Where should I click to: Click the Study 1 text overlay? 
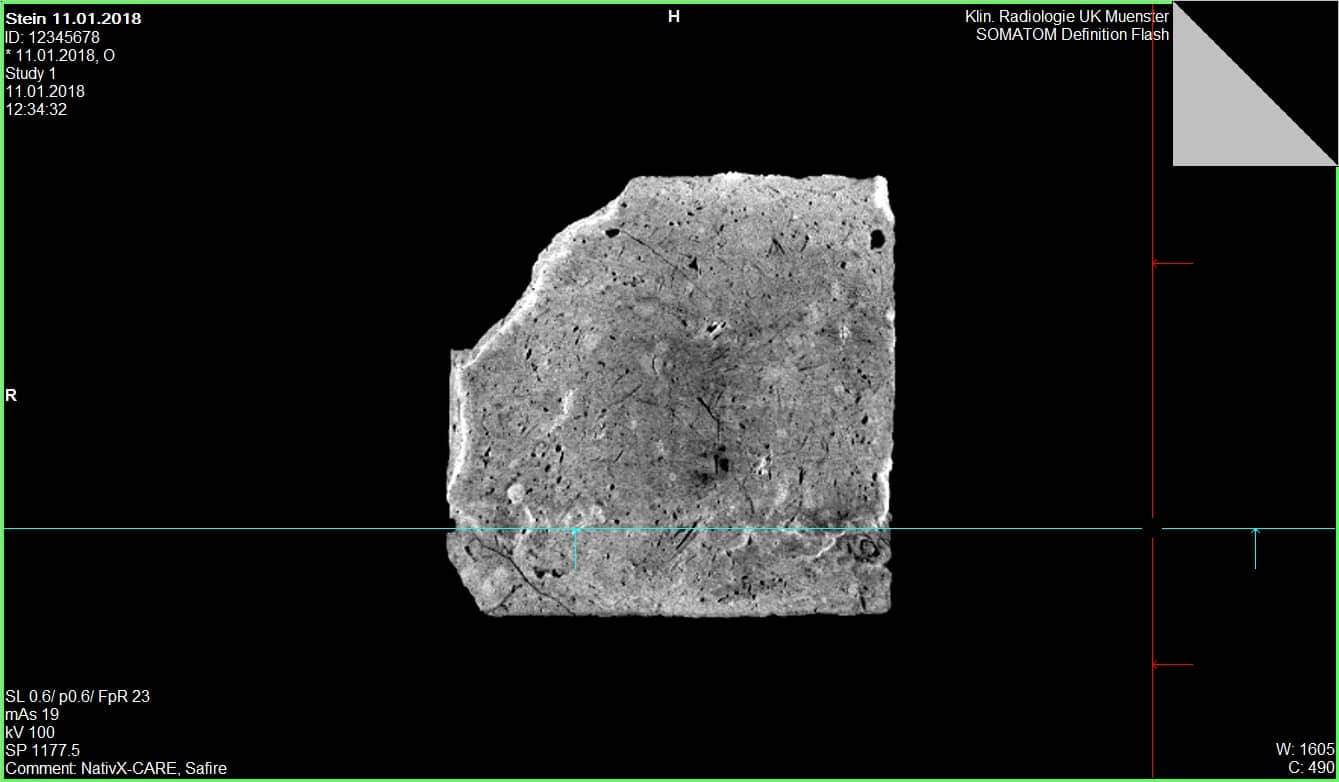(31, 73)
